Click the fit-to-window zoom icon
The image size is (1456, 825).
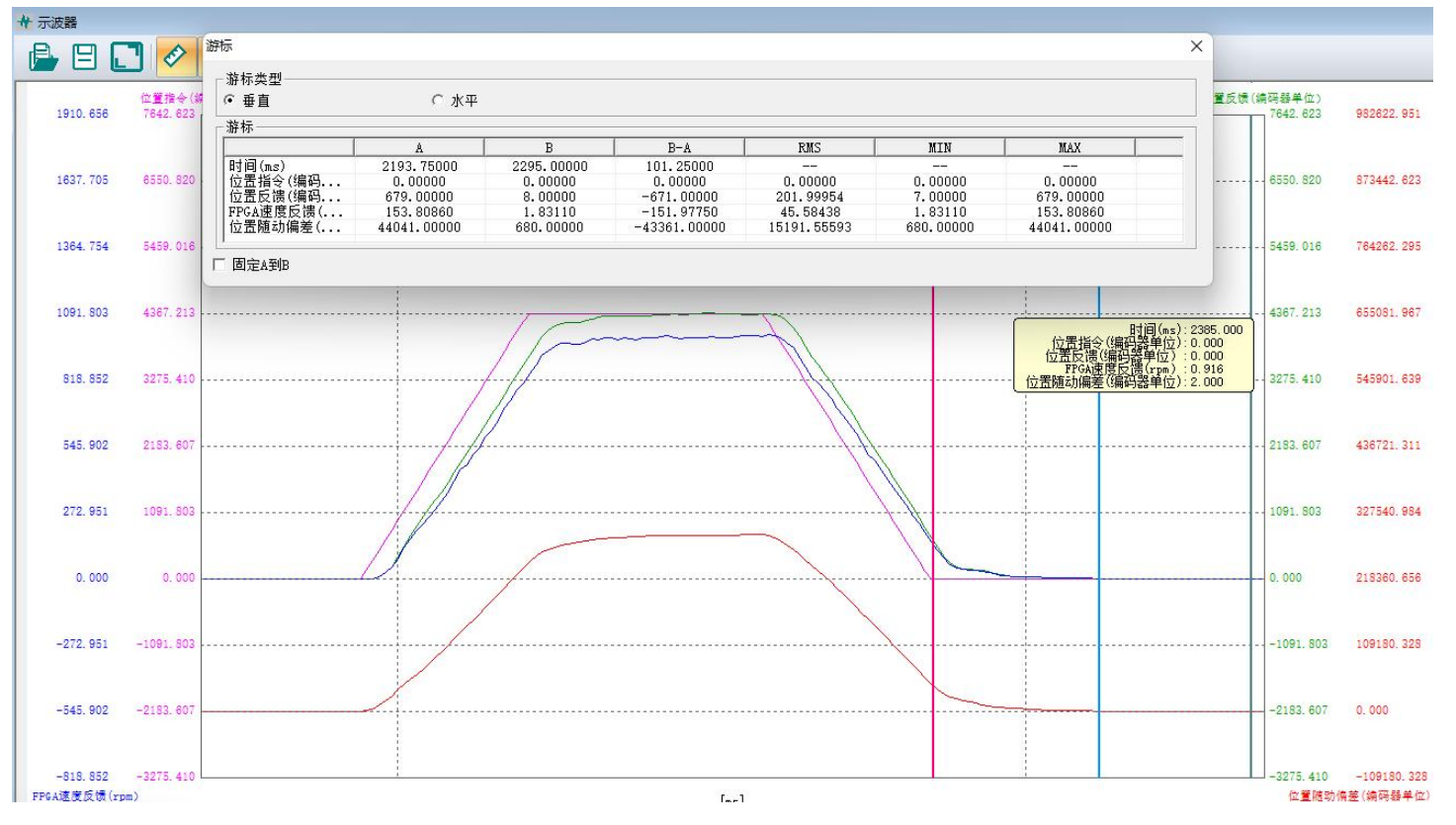pyautogui.click(x=127, y=57)
